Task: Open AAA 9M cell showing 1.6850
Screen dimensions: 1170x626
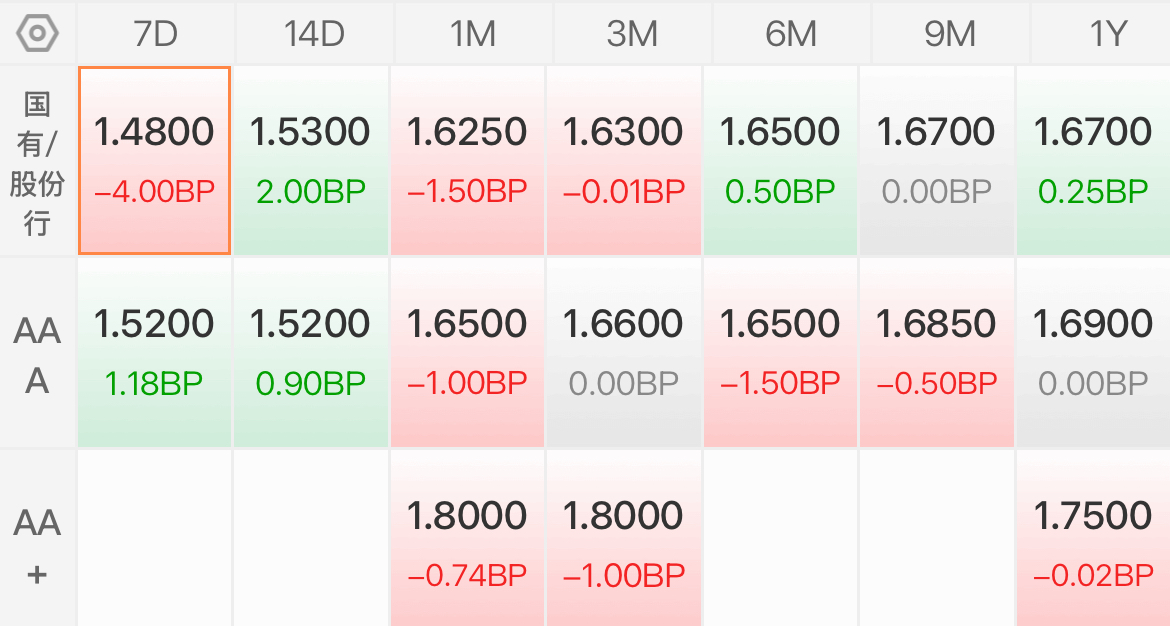Action: point(936,353)
